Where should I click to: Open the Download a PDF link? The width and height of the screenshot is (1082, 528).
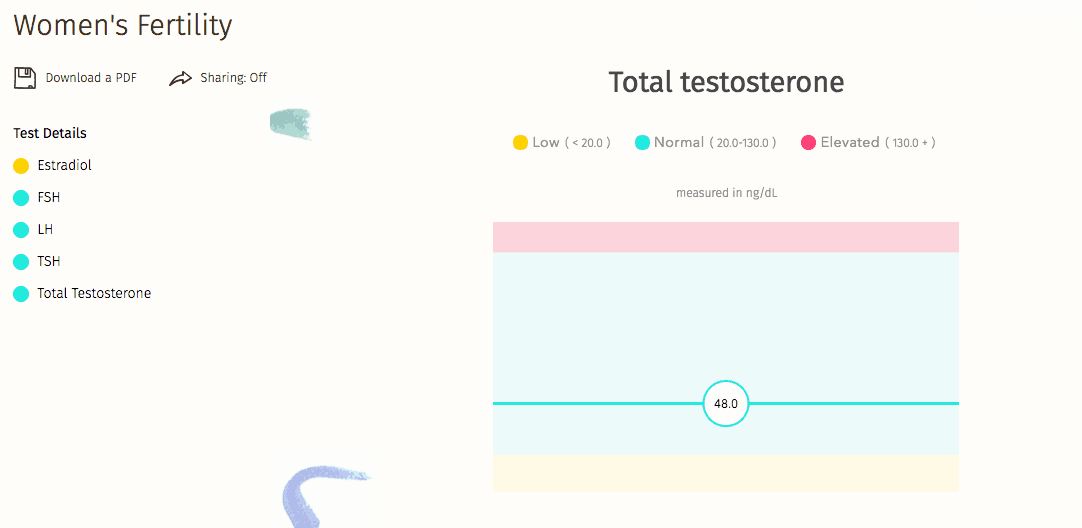pos(91,78)
